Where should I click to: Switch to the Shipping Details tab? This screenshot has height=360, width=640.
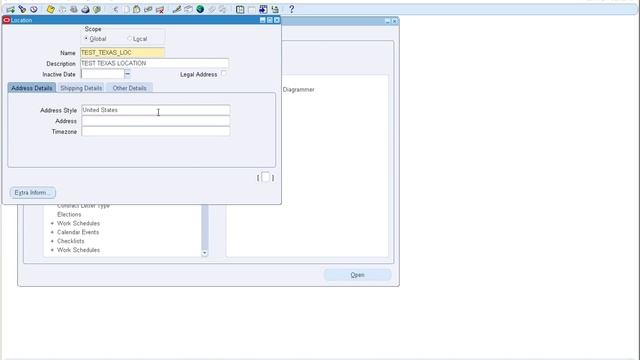pos(81,88)
